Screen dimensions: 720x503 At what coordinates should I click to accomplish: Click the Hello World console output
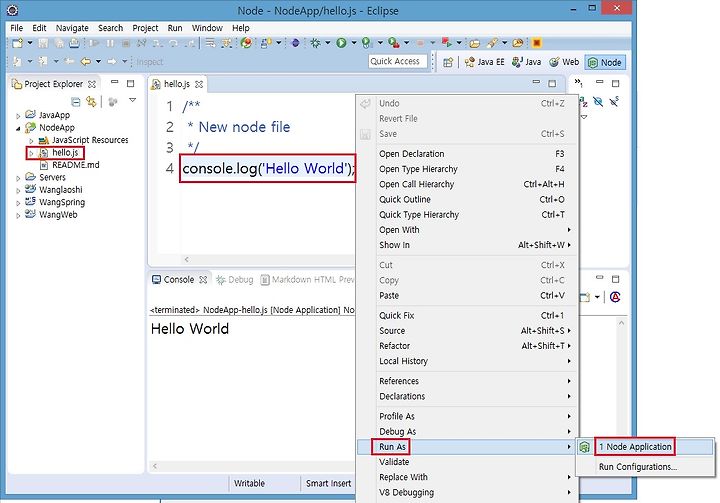pos(190,329)
